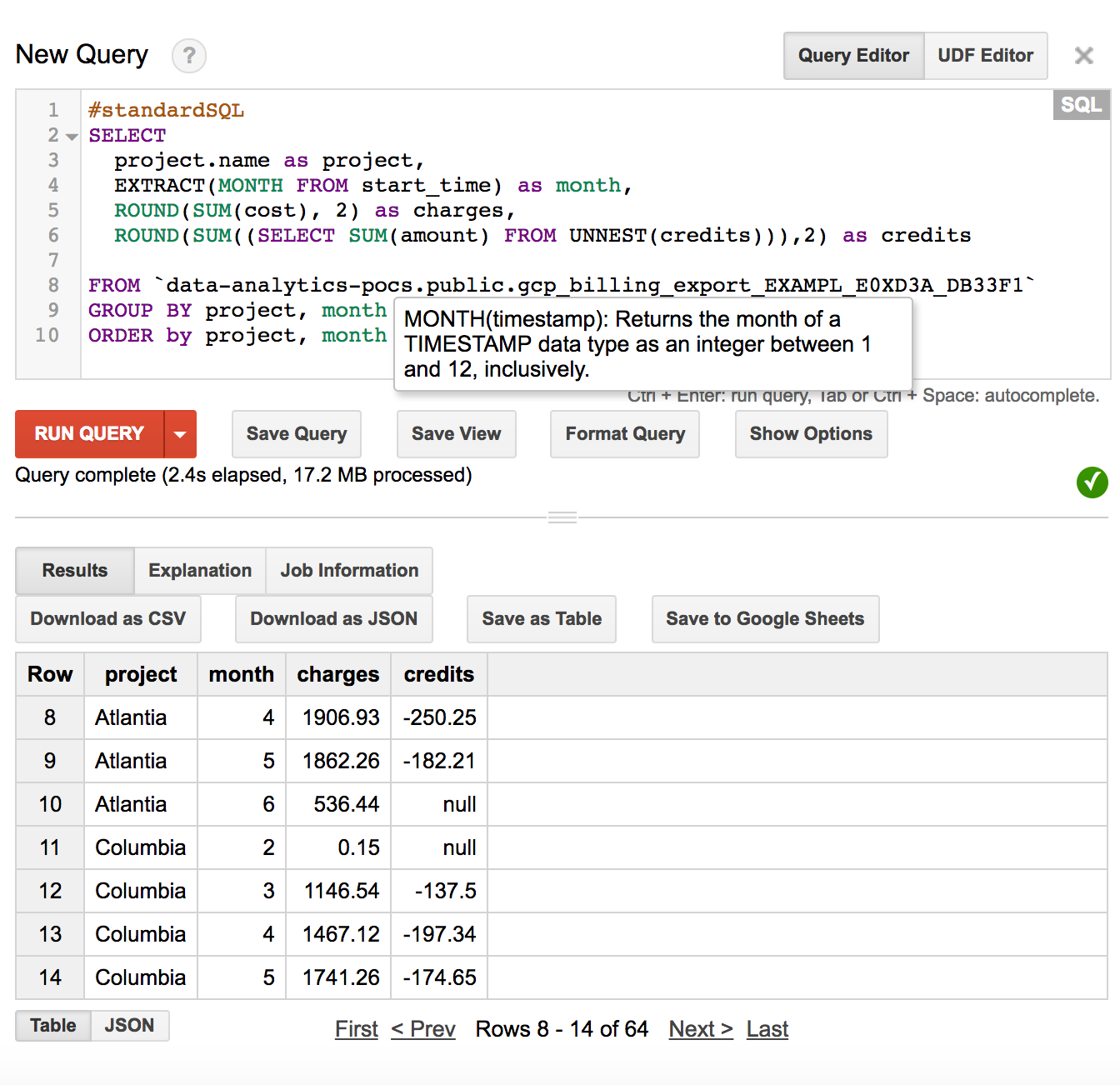
Task: Go to the next results page
Action: pyautogui.click(x=700, y=1028)
